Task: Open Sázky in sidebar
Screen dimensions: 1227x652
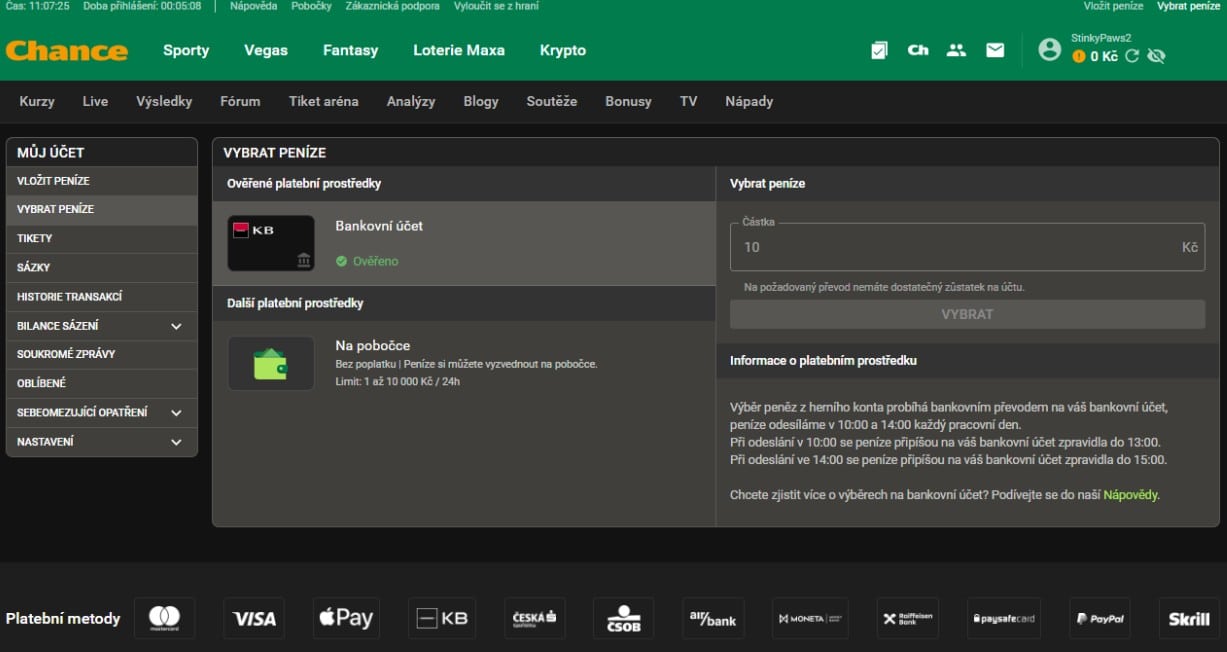Action: tap(102, 268)
